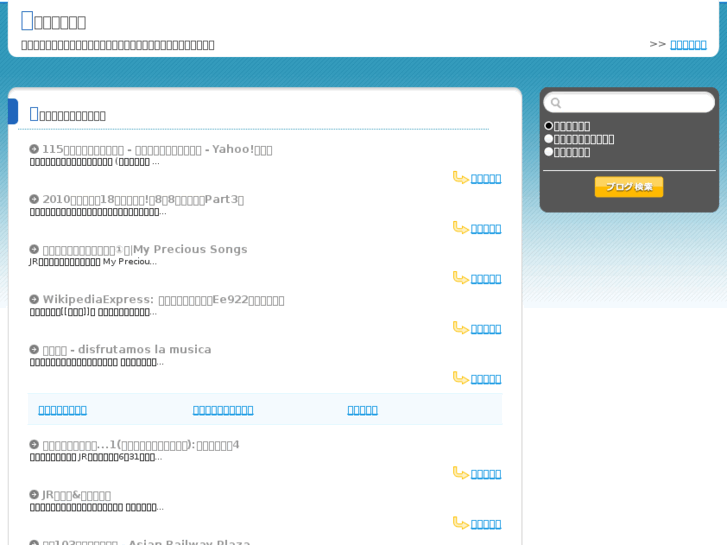The image size is (727, 545).
Task: Click the read-more link under entry ending in 4
Action: pos(486,474)
